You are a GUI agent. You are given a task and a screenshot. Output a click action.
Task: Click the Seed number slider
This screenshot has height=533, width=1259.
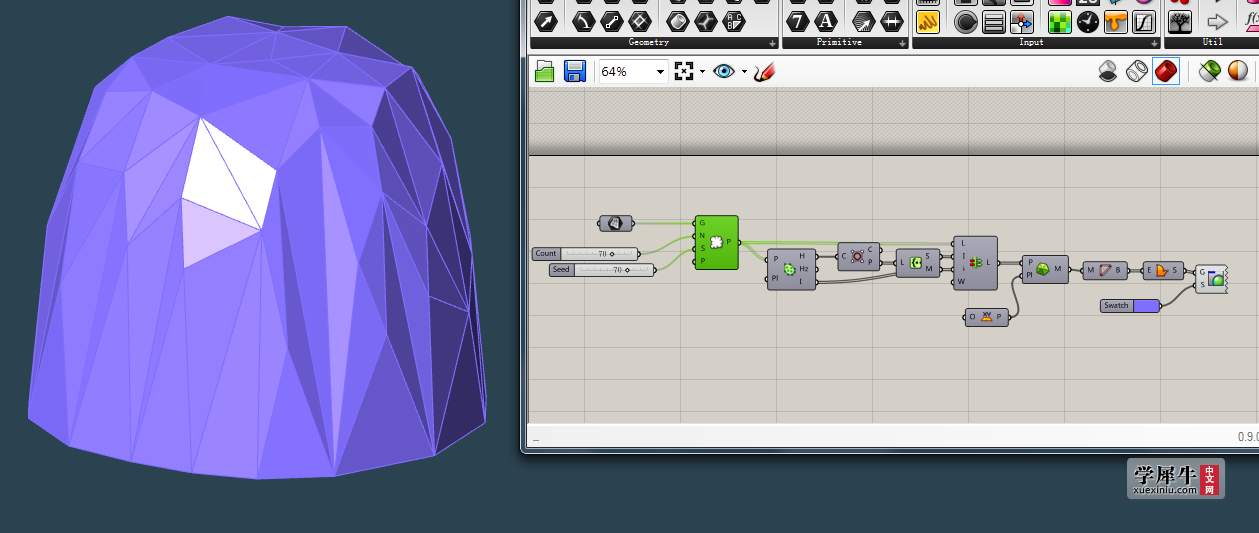pyautogui.click(x=603, y=270)
